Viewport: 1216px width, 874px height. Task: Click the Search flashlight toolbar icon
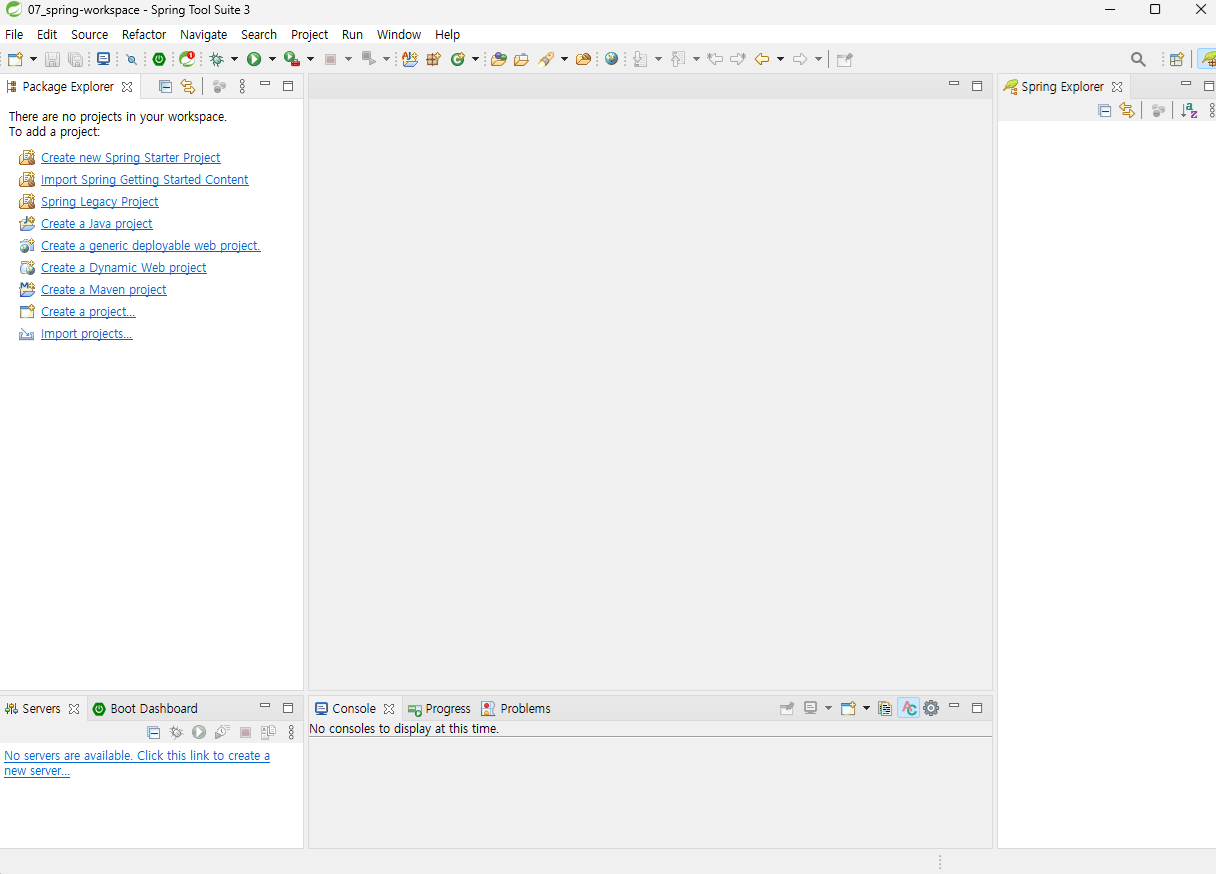pos(545,59)
